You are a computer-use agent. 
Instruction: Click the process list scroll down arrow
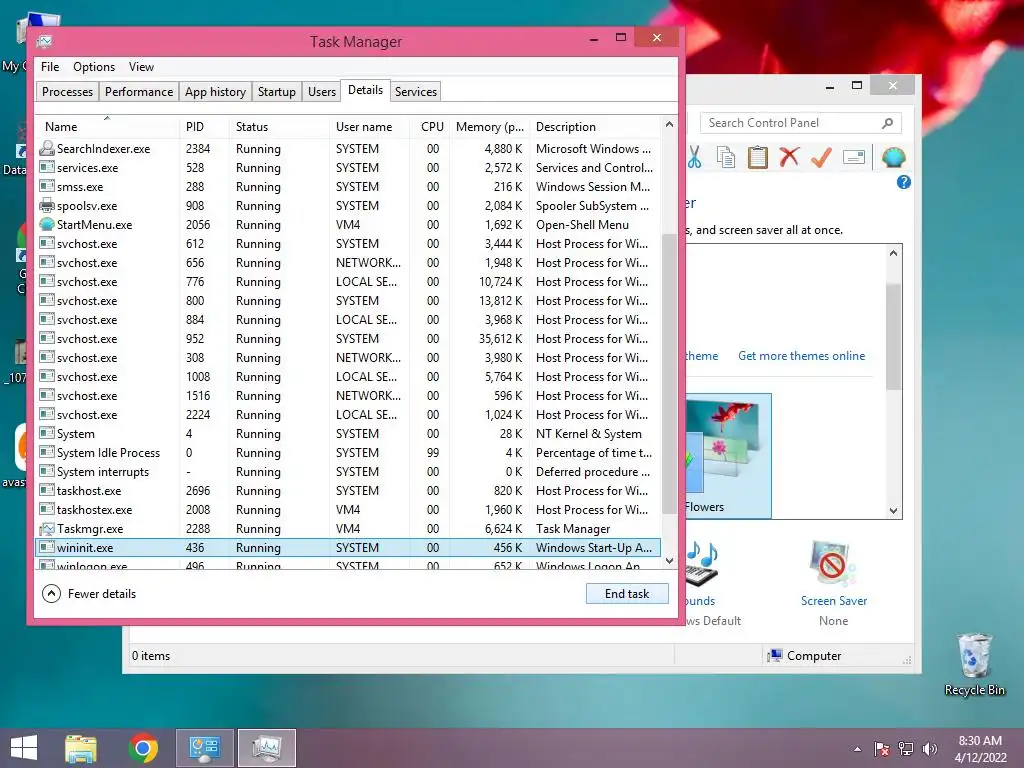tap(669, 560)
